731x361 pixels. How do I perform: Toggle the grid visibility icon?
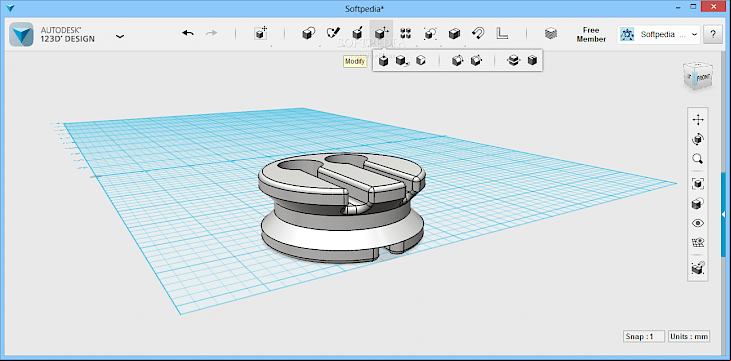pyautogui.click(x=698, y=243)
